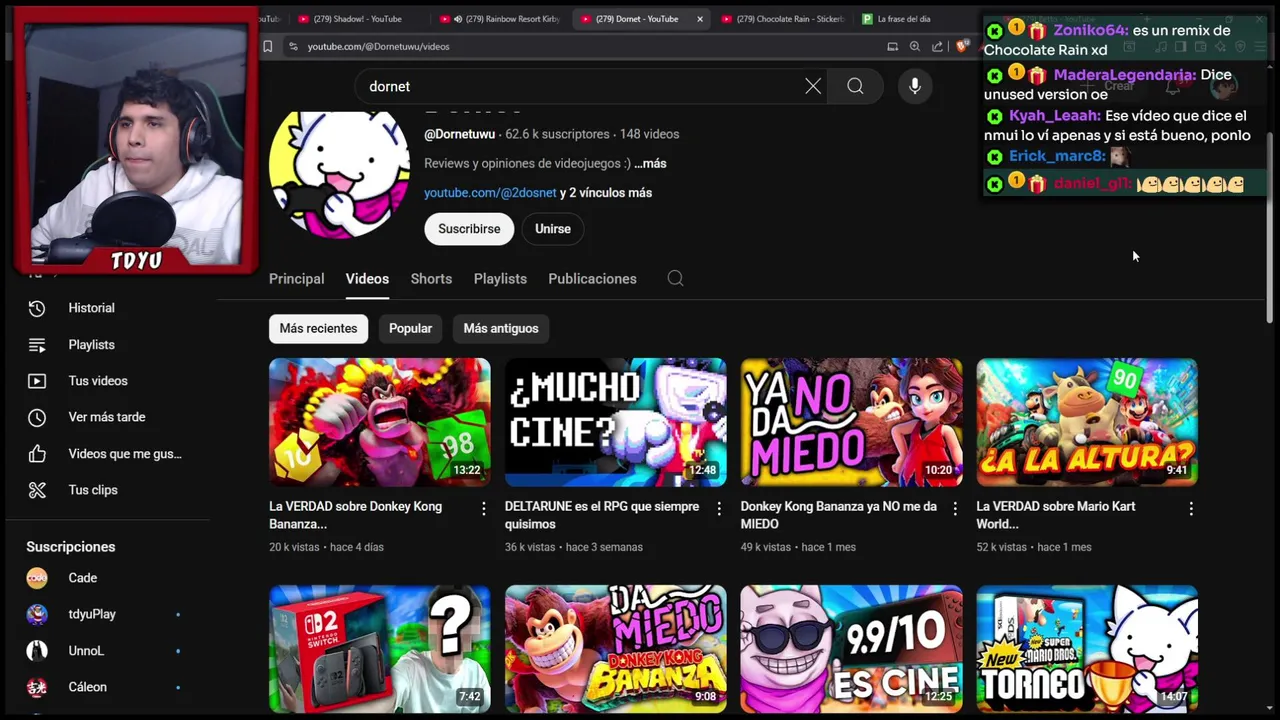Select the Más recientes filter chip
This screenshot has width=1280, height=720.
(318, 328)
